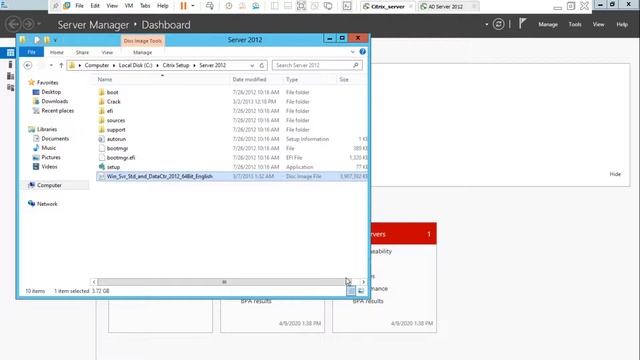
Task: Click the Dashboard icon in Server Manager sidebar
Action: coord(10,53)
